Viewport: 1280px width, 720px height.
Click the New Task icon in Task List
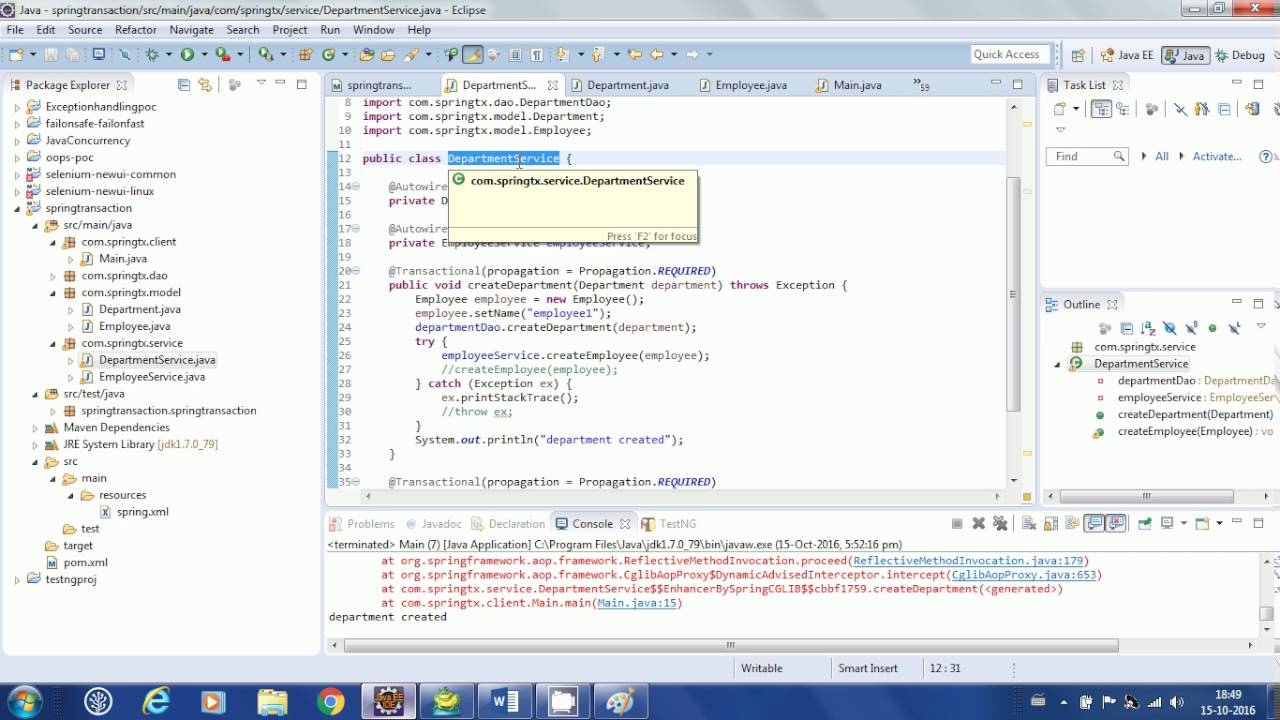(x=1060, y=109)
